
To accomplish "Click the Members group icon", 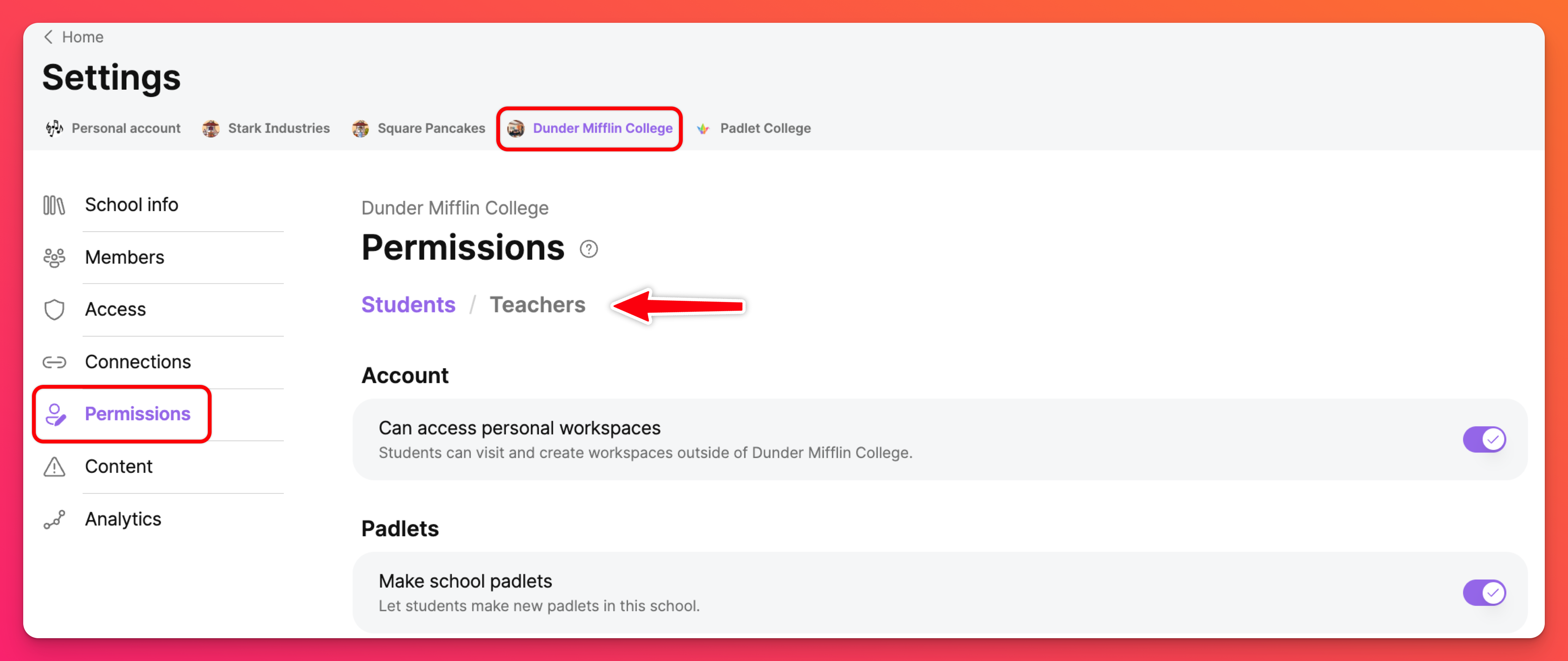I will tap(54, 258).
